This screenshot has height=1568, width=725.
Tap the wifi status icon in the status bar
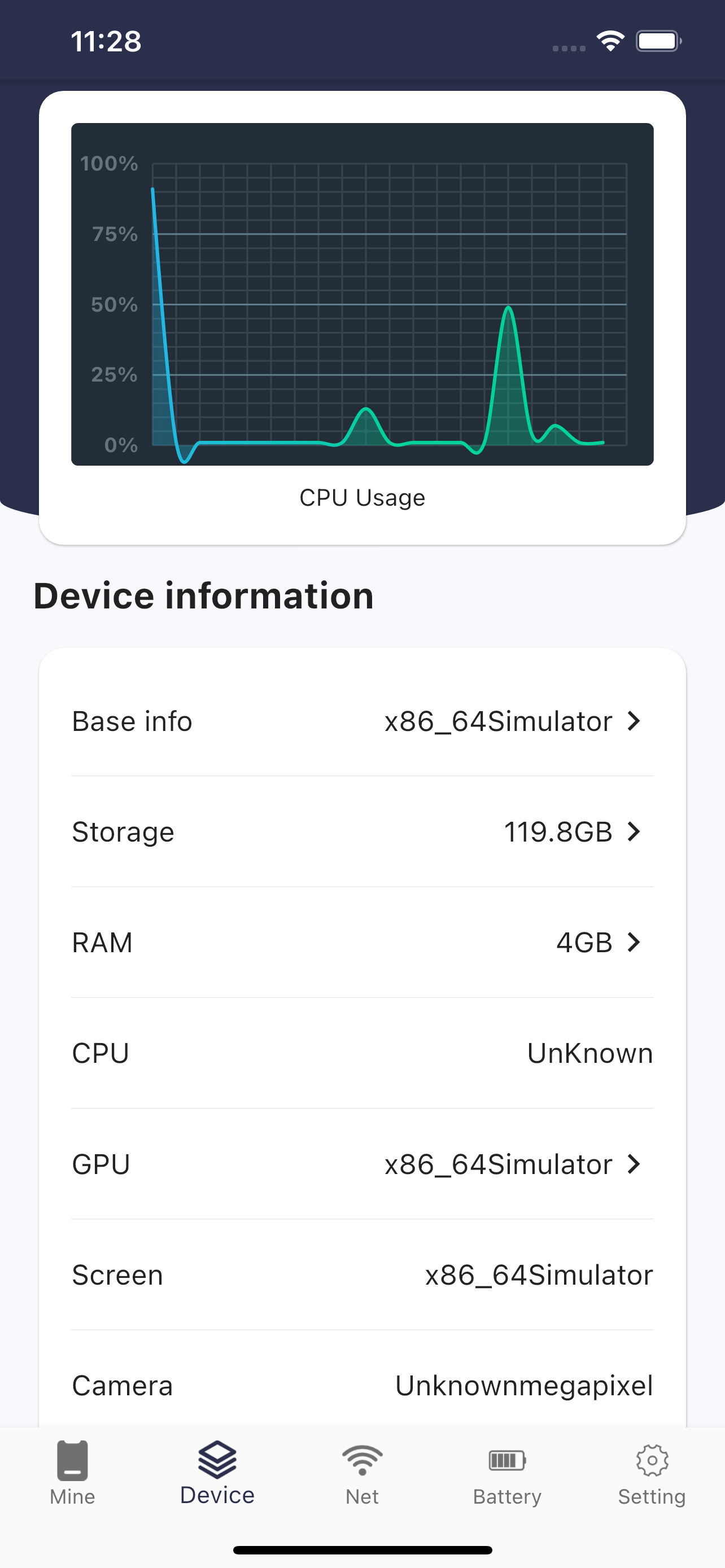coord(610,41)
